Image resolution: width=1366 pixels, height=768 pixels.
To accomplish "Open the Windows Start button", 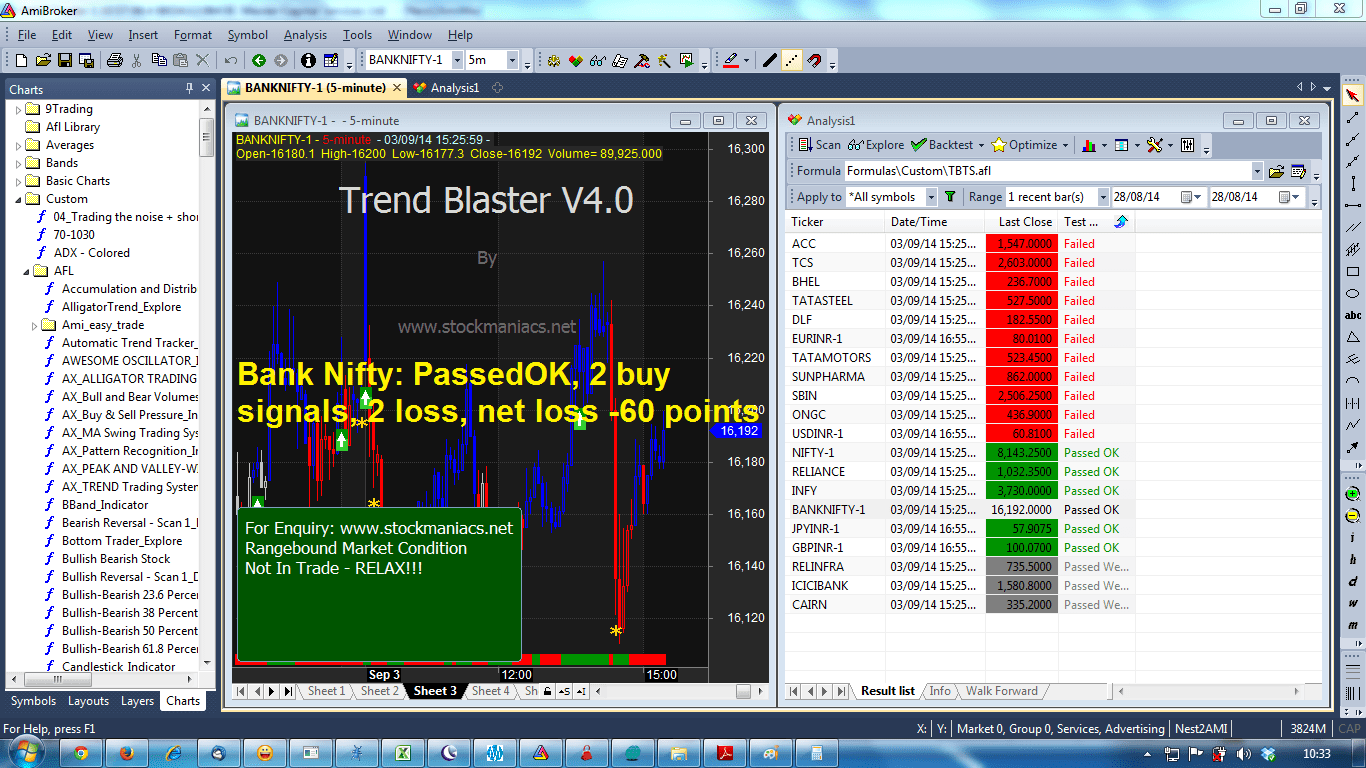I will point(24,752).
